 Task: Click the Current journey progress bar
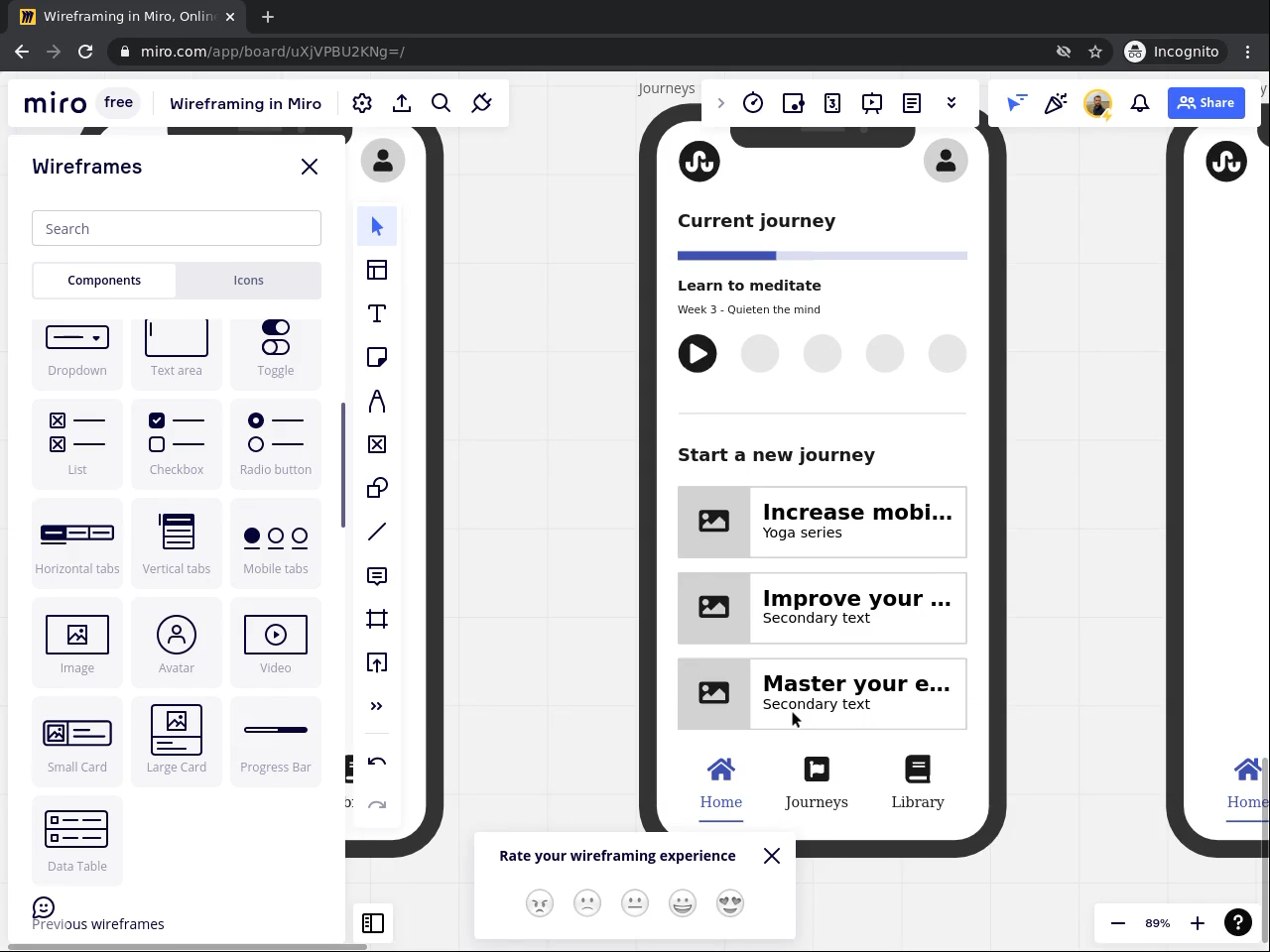(823, 256)
